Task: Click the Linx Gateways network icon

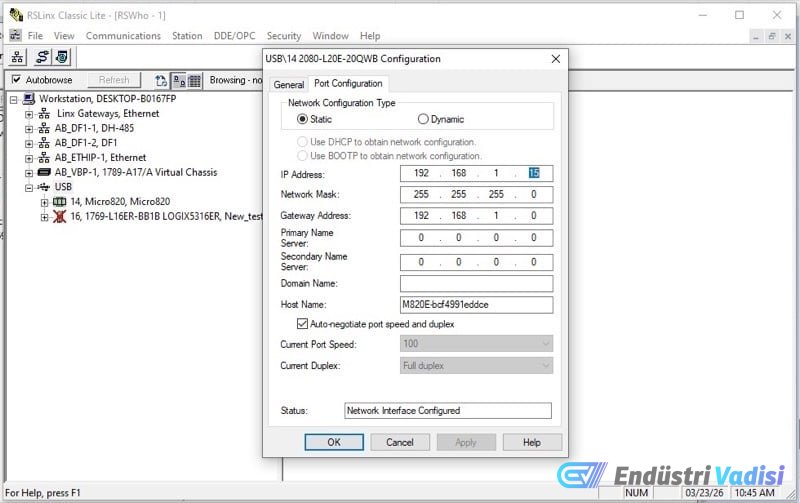Action: click(44, 114)
